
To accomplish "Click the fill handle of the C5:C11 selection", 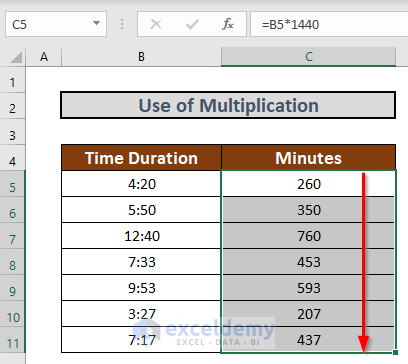I will point(395,352).
